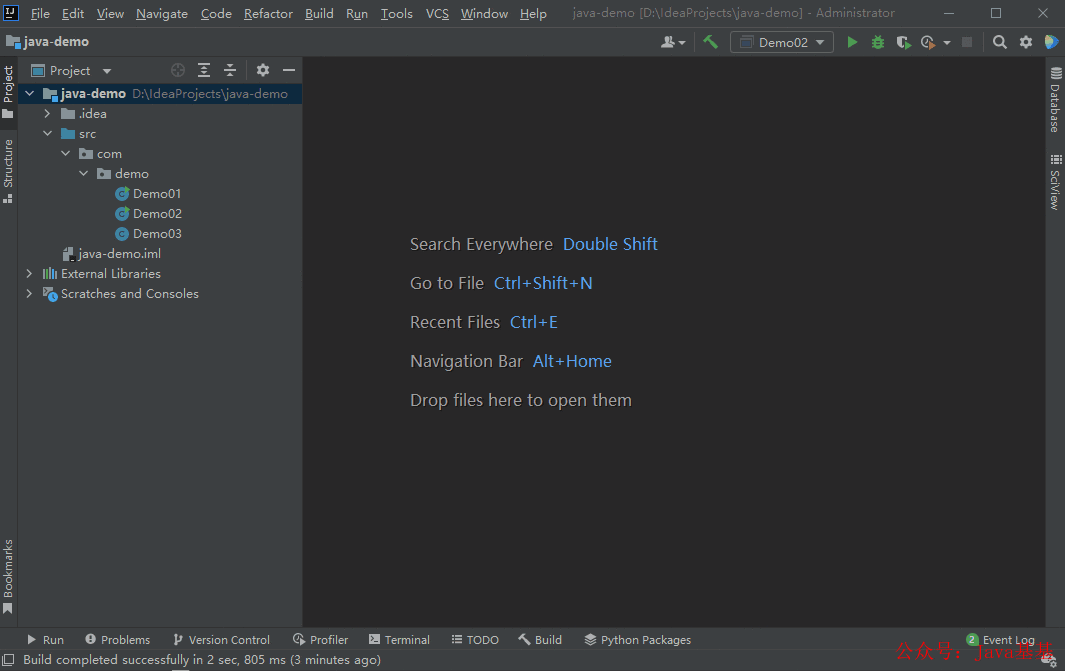Viewport: 1065px width, 671px height.
Task: Start debugging with the bug icon
Action: click(878, 42)
